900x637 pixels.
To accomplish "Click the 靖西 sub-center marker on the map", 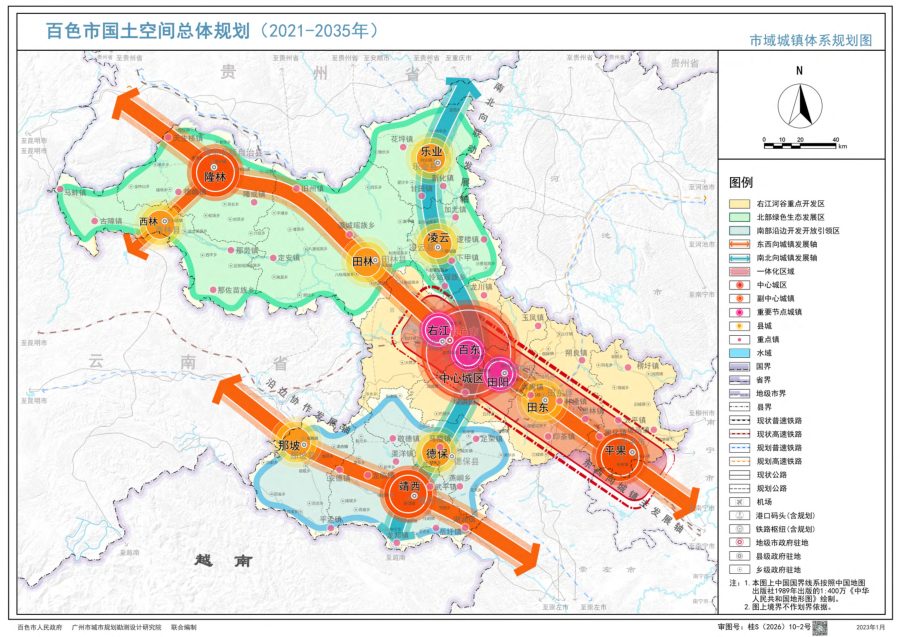I will click(x=409, y=494).
